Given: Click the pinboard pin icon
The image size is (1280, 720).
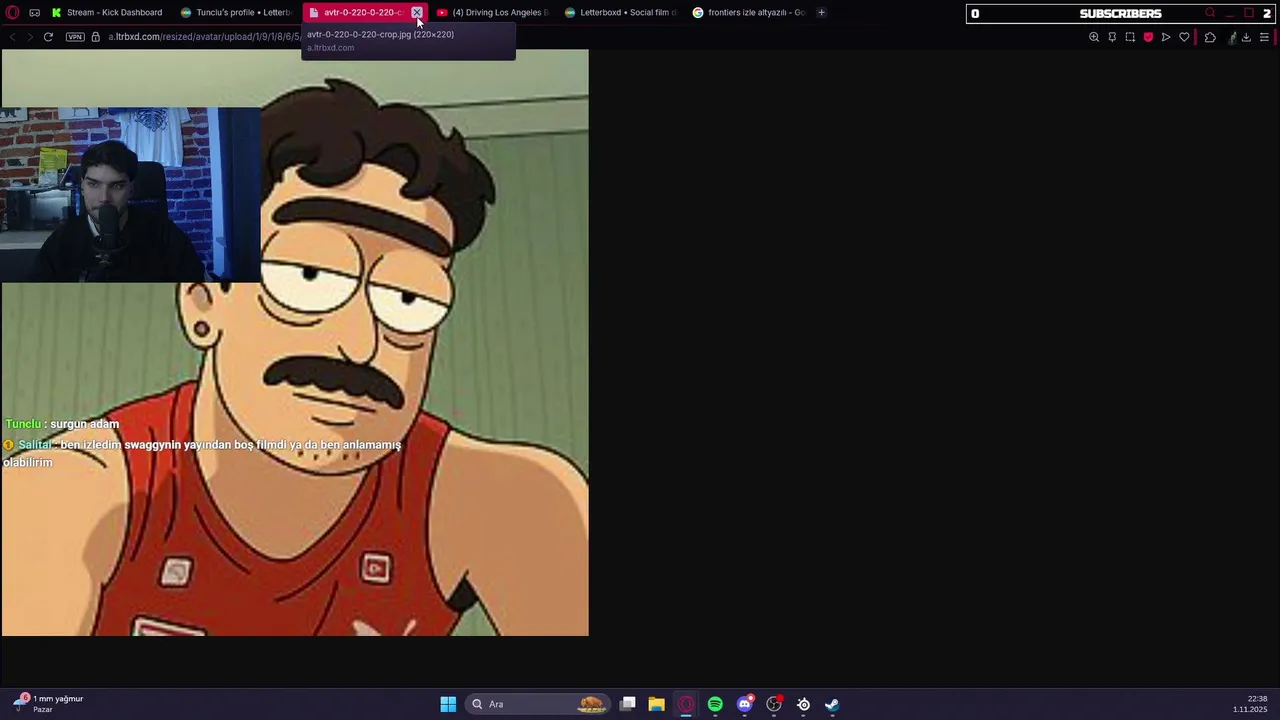Looking at the screenshot, I should click(1112, 37).
